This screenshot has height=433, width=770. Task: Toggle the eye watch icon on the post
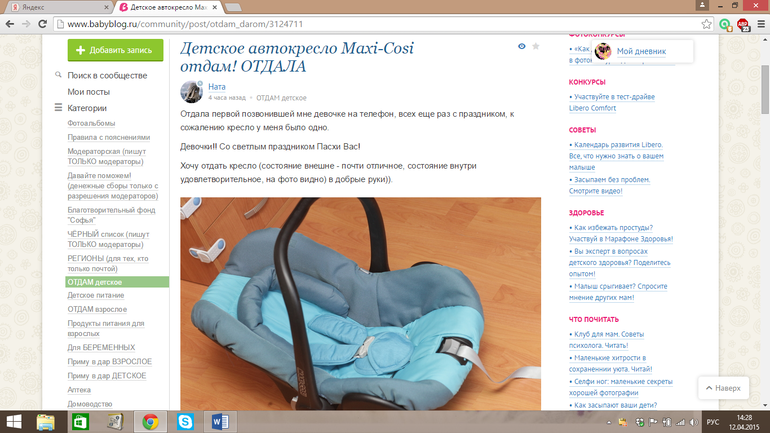click(522, 47)
